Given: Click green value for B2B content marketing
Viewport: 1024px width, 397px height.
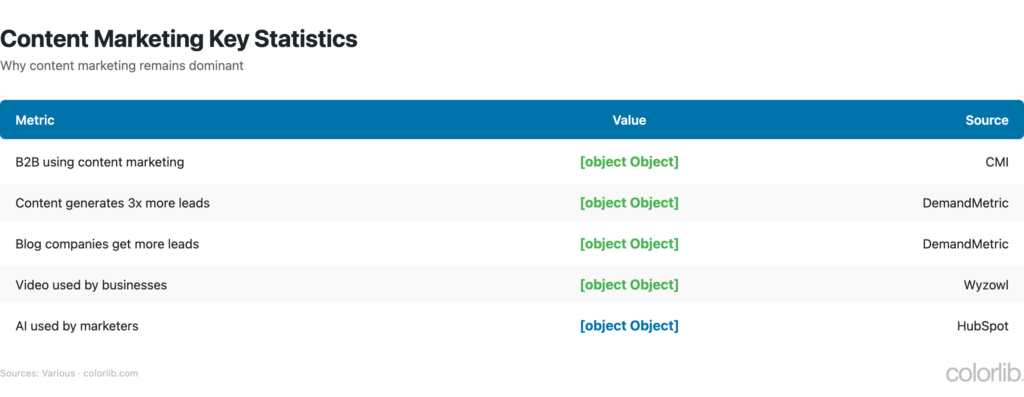Looking at the screenshot, I should tap(629, 162).
